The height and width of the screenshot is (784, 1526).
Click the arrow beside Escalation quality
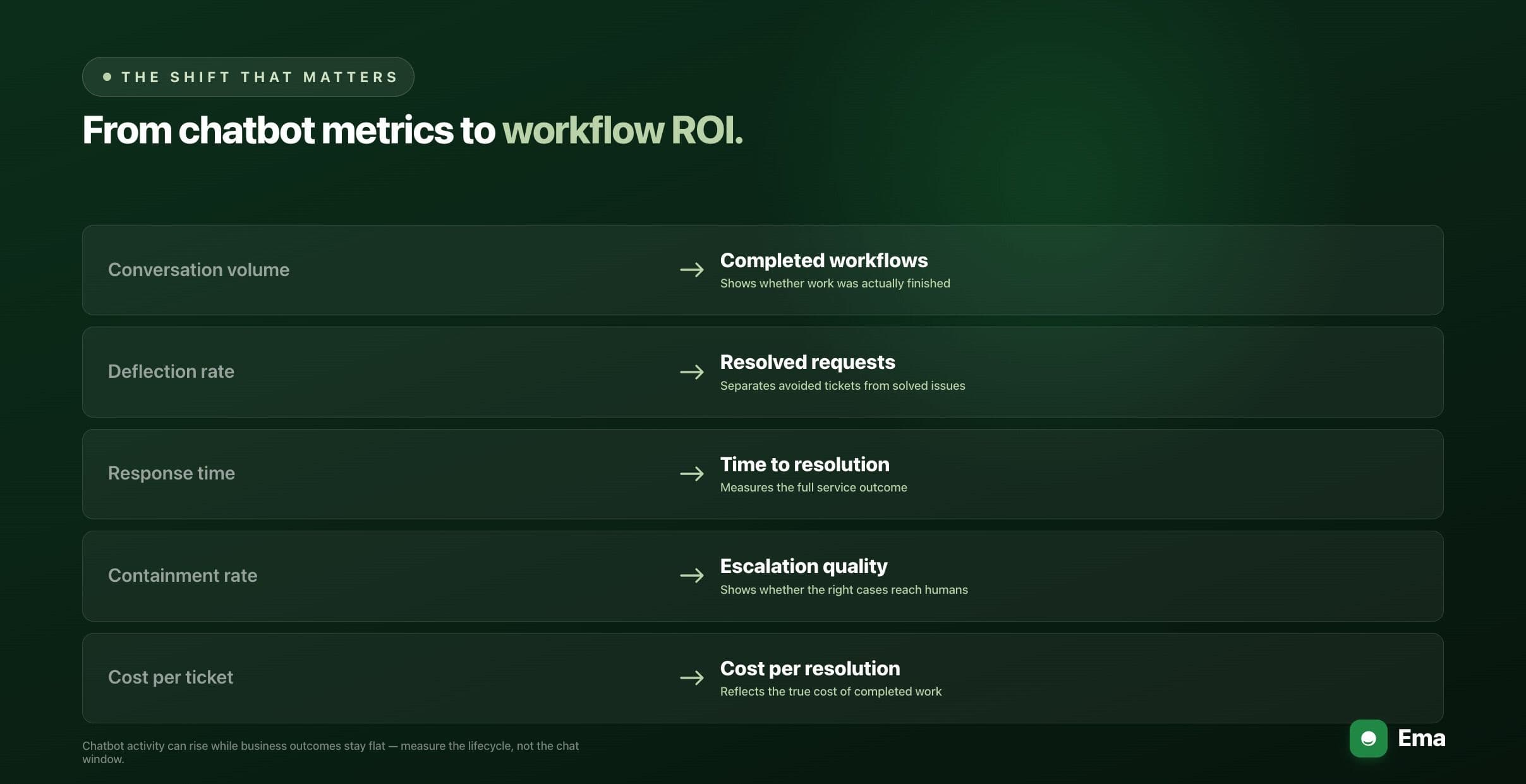692,575
